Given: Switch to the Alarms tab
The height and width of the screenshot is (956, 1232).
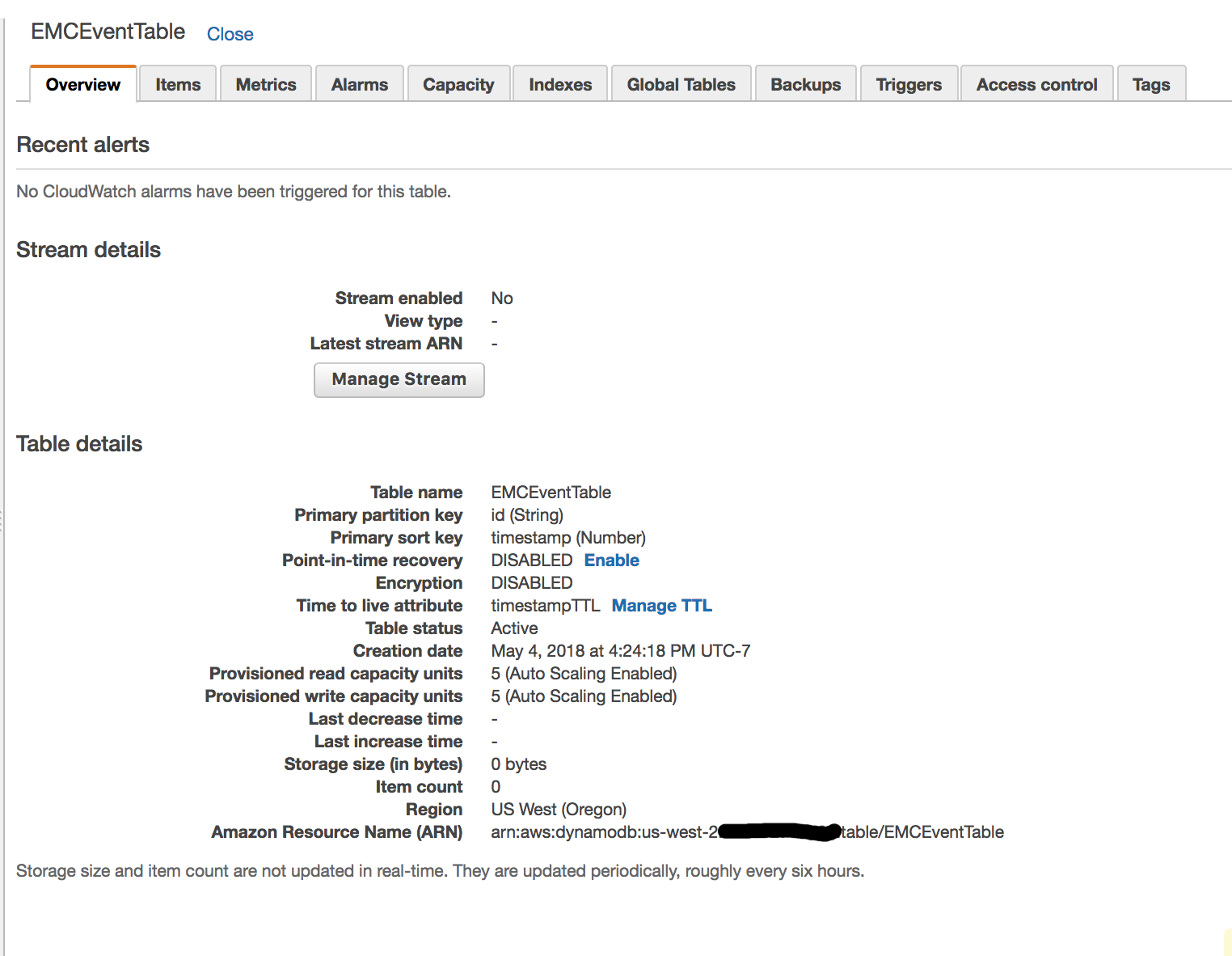Looking at the screenshot, I should (360, 84).
